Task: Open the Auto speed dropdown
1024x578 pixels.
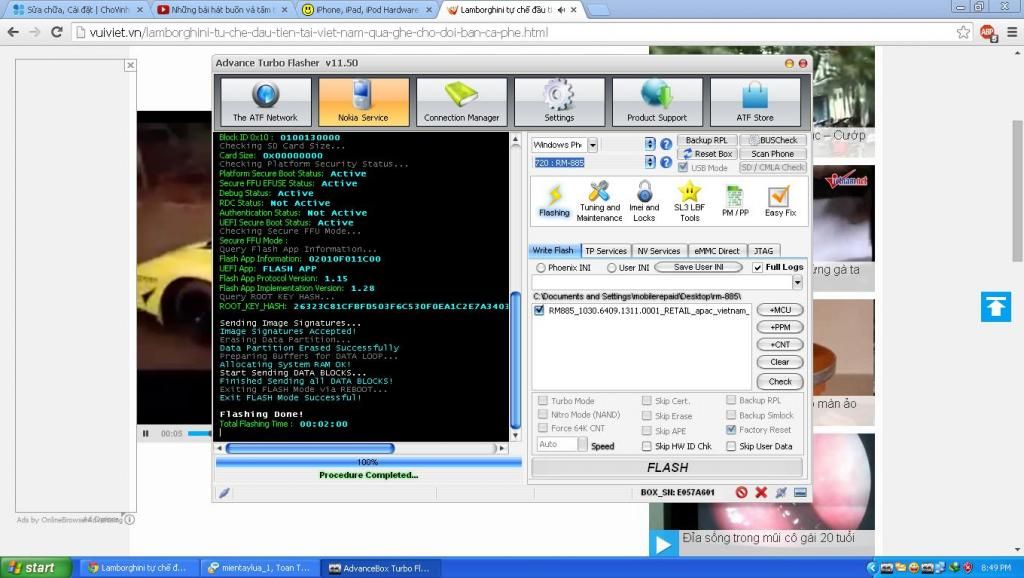Action: [583, 444]
